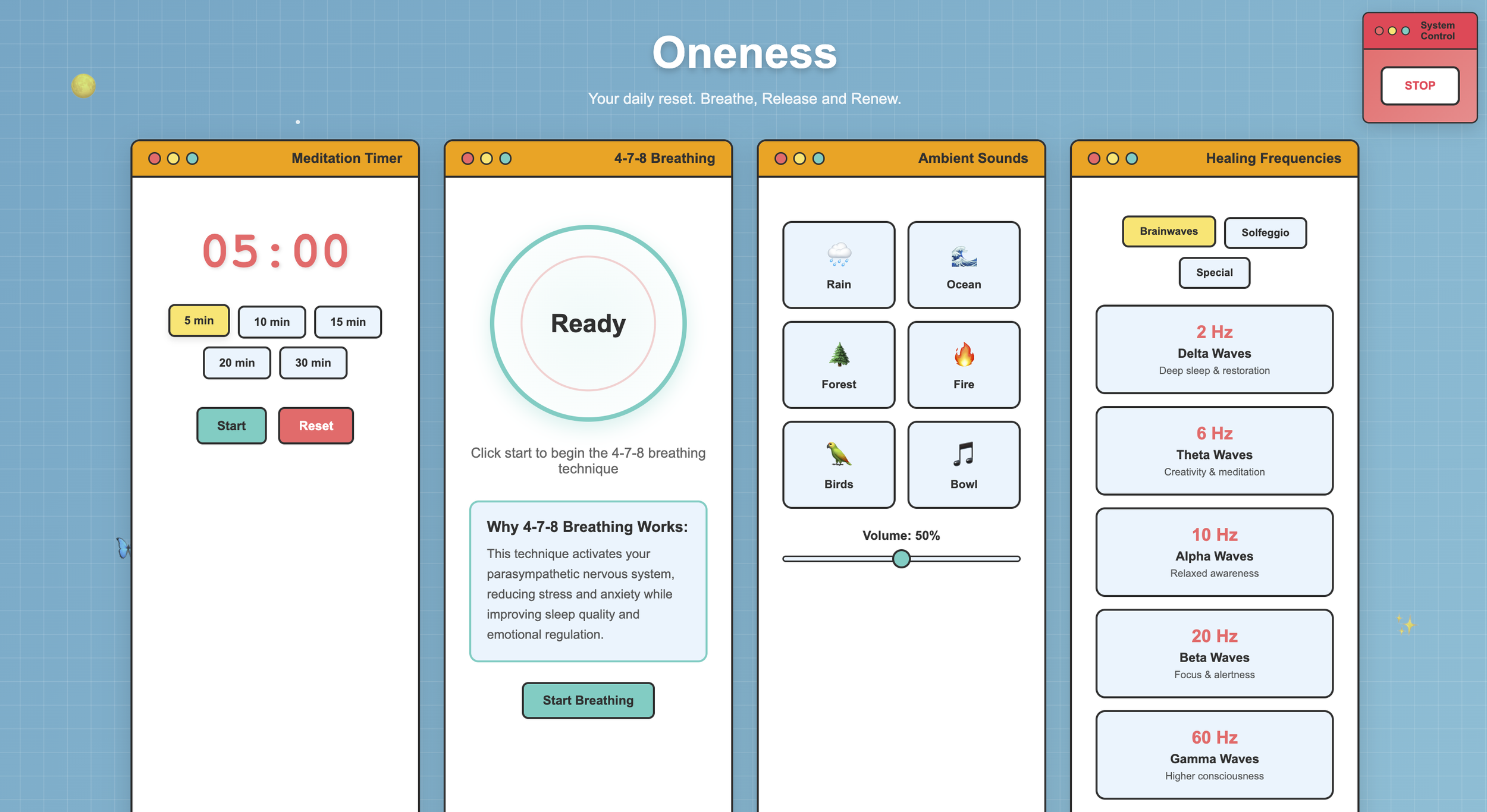Turn on the Forest sound
This screenshot has width=1487, height=812.
coord(838,365)
